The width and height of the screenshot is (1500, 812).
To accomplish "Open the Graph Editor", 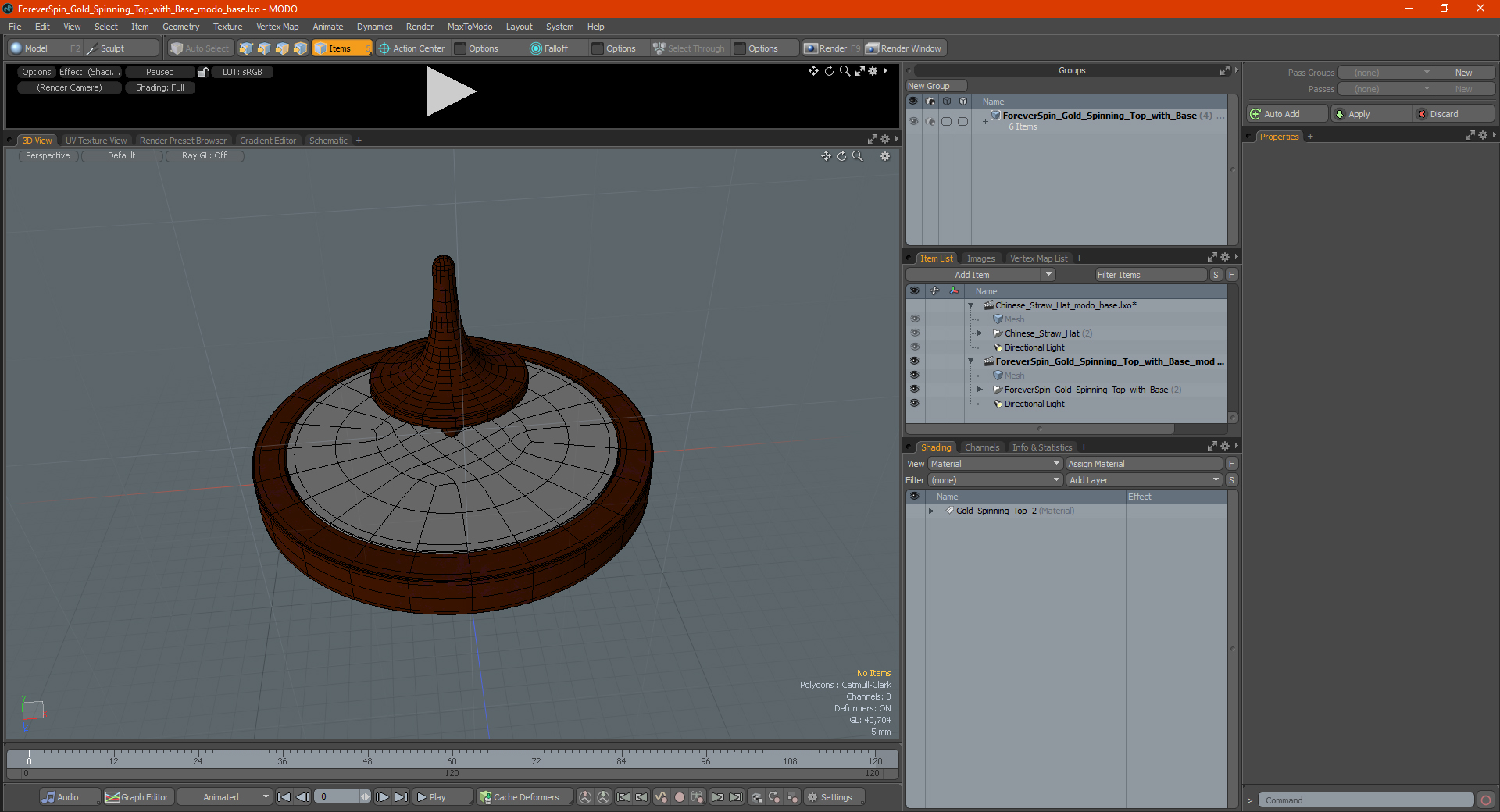I will (137, 797).
